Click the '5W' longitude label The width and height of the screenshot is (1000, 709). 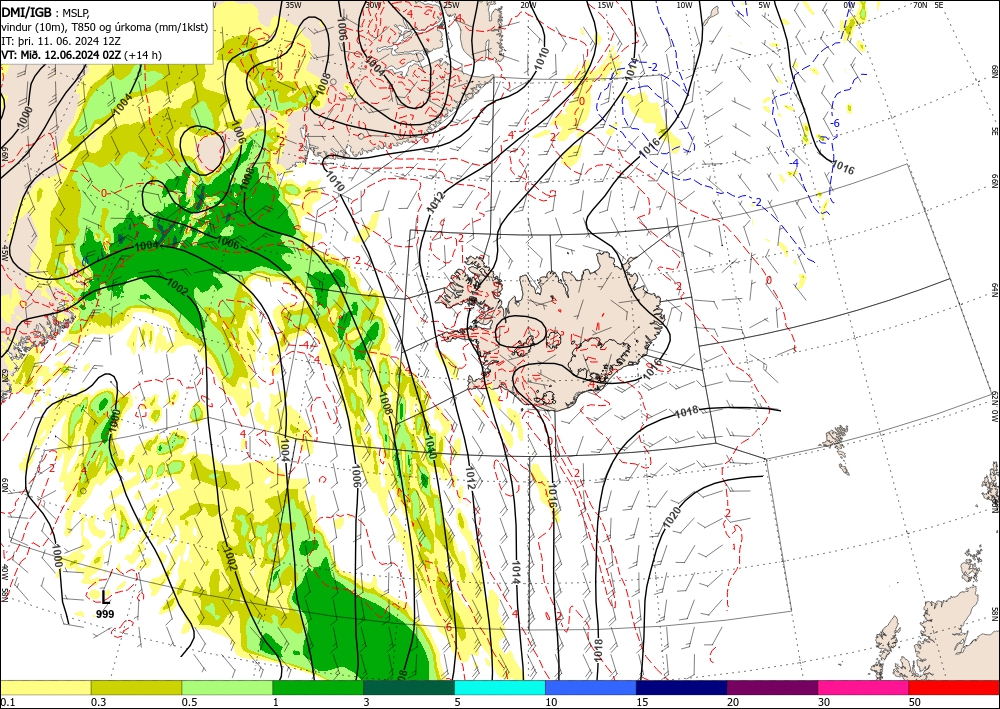coord(764,5)
